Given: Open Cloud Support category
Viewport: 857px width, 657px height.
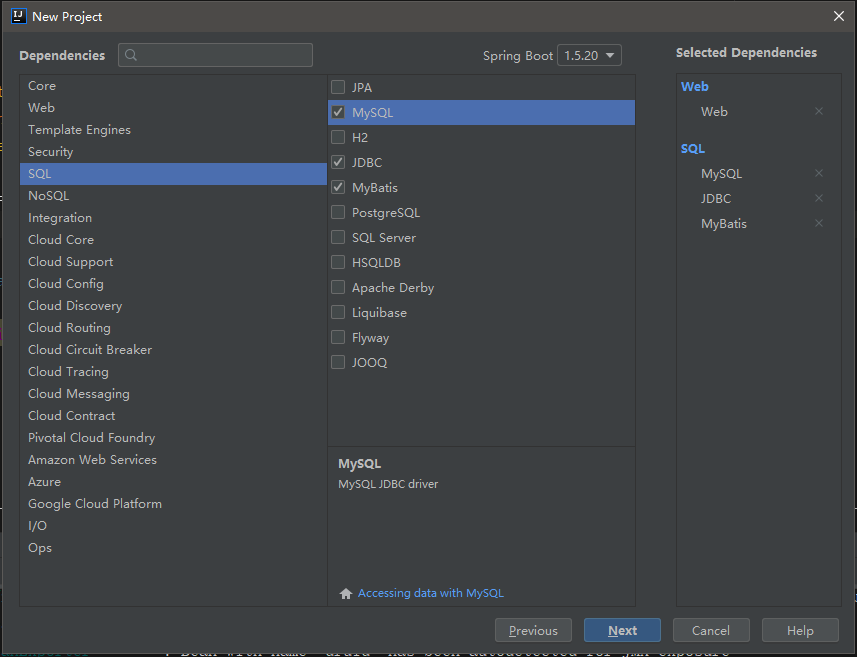Looking at the screenshot, I should (173, 262).
